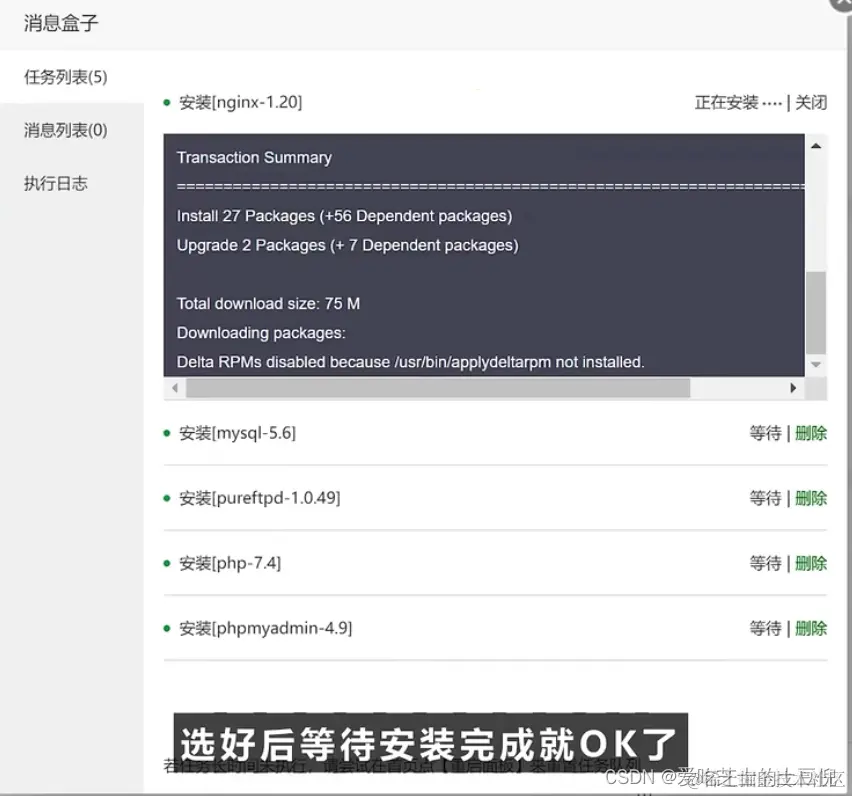
Task: Click the log scroll-right arrow
Action: 793,388
